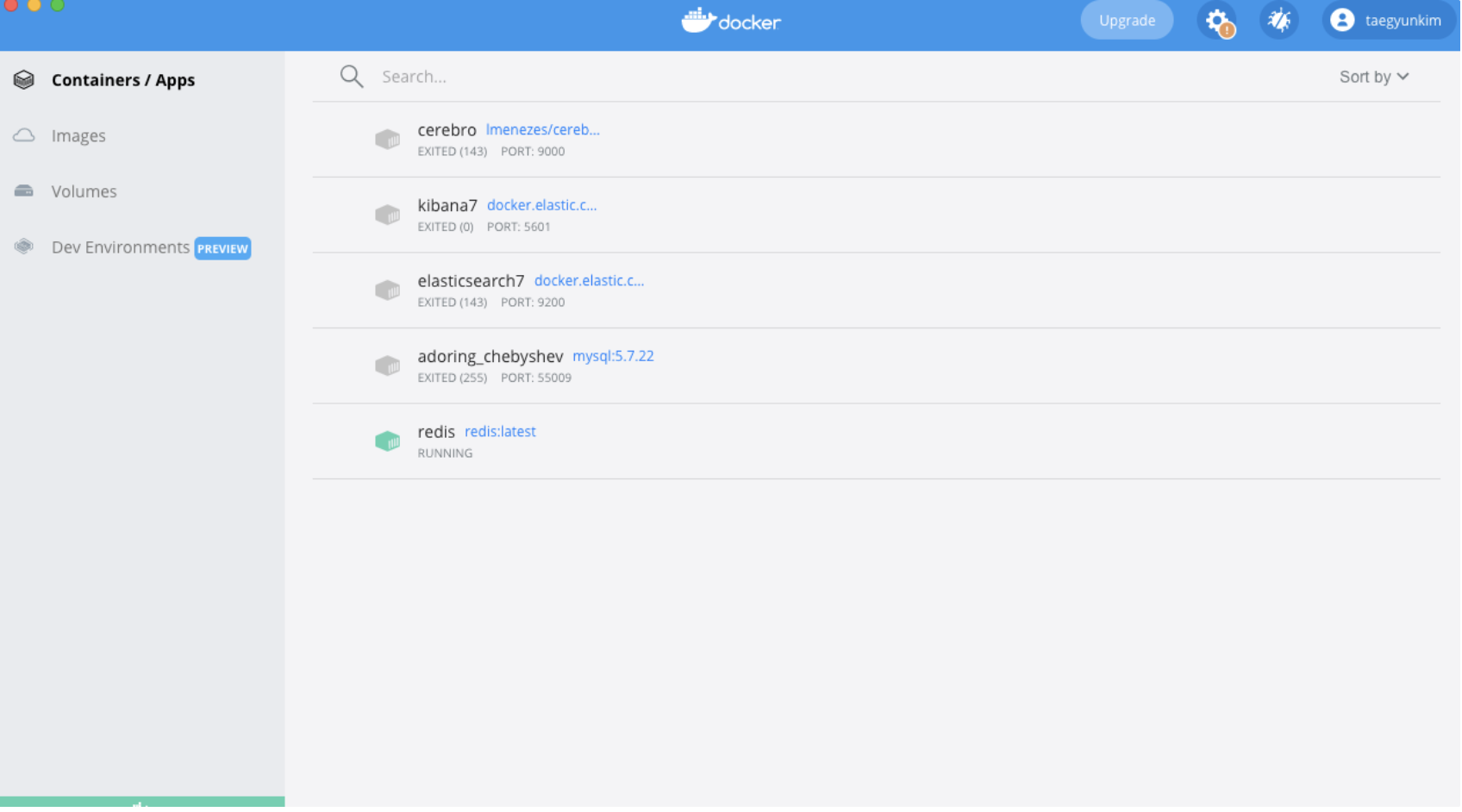Click EXITED (143) status under elasticsearch7
The width and height of the screenshot is (1462, 812).
coord(453,303)
